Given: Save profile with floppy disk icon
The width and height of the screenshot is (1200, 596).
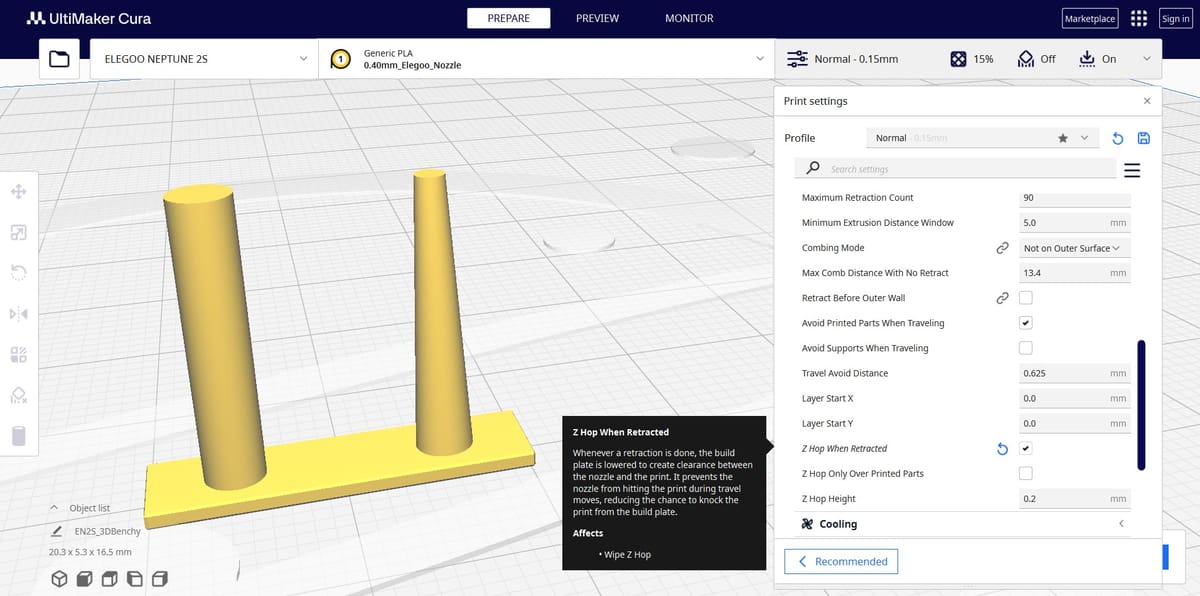Looking at the screenshot, I should click(1144, 138).
